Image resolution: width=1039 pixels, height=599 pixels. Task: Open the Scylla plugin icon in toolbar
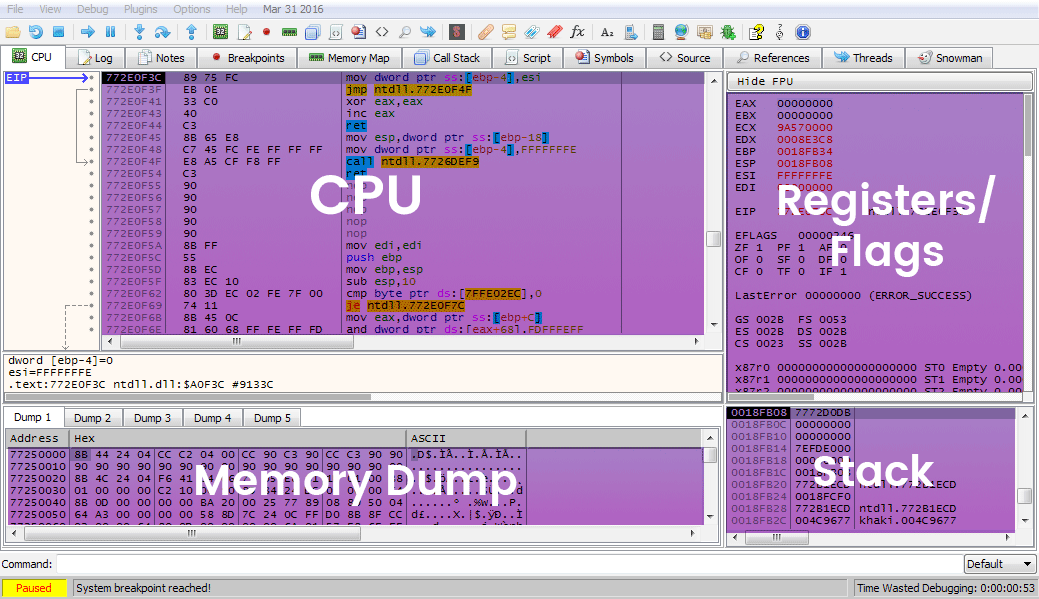tap(456, 32)
